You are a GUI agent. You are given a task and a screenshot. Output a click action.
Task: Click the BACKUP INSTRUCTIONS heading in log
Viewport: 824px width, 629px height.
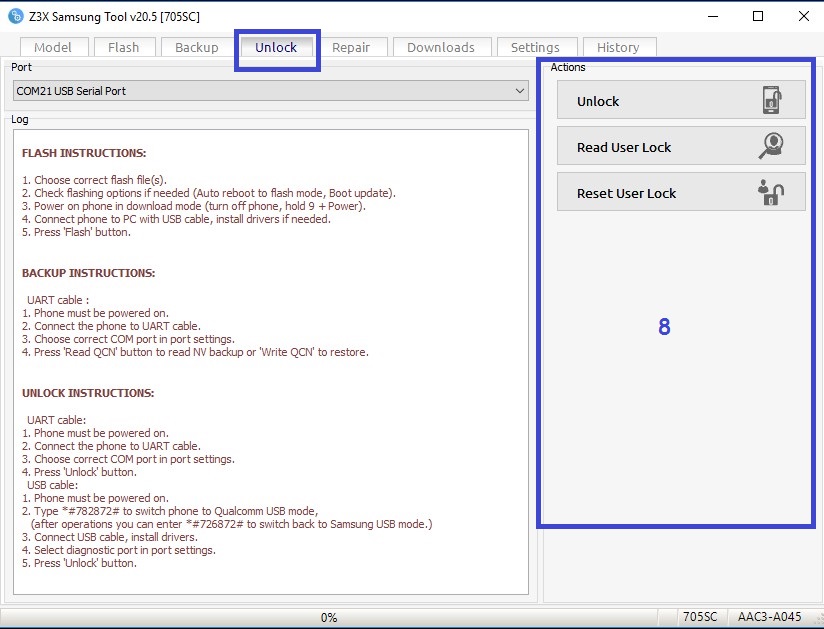[x=88, y=273]
